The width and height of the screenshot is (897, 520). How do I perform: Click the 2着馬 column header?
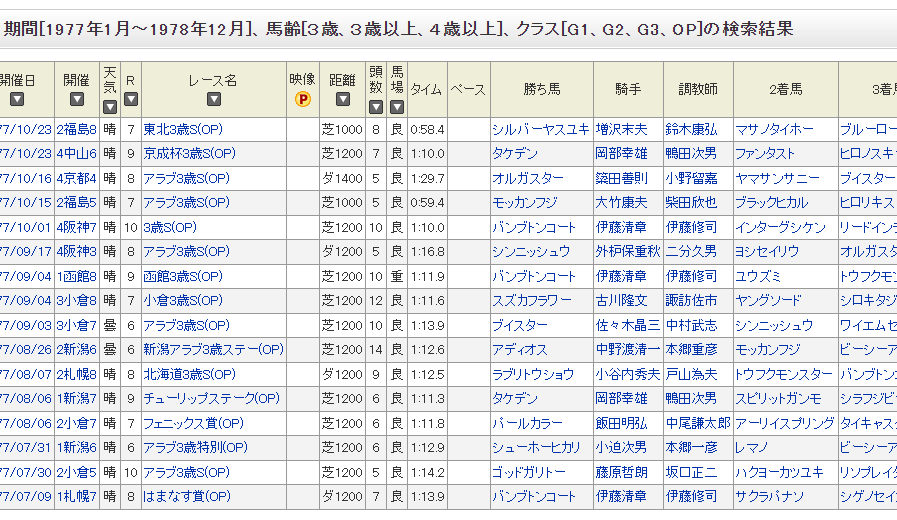click(x=785, y=89)
